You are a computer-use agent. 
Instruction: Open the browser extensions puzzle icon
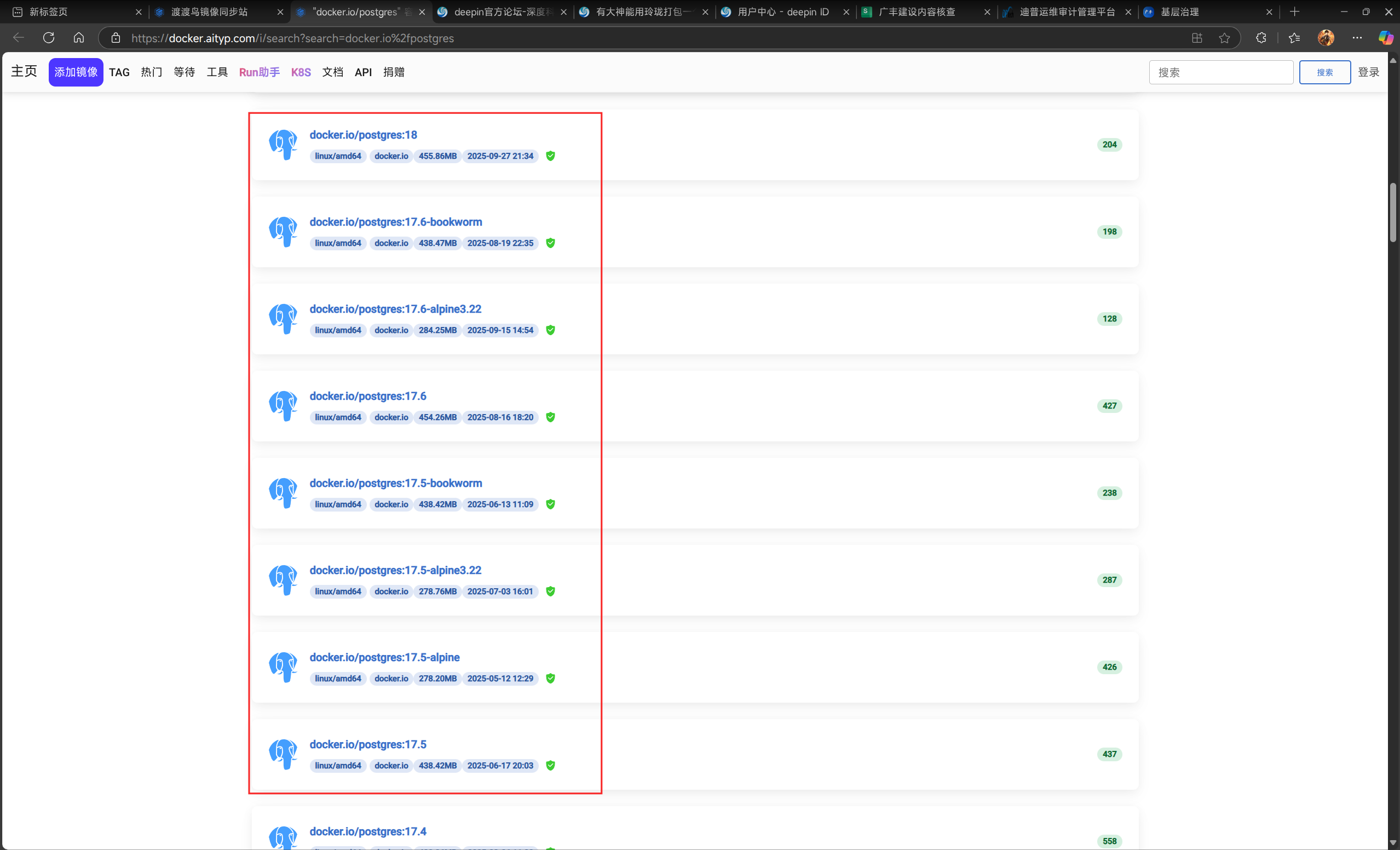pos(1261,38)
